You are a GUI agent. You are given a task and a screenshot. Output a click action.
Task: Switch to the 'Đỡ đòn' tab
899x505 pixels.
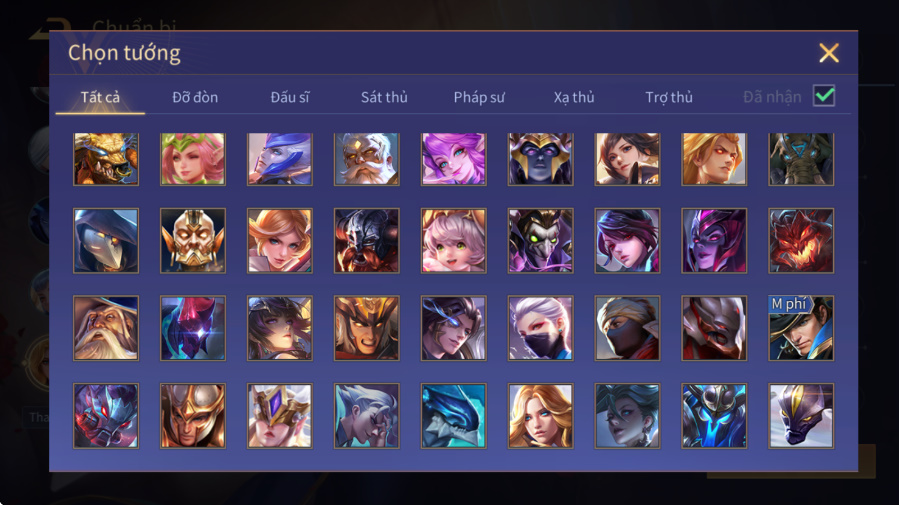(x=195, y=97)
